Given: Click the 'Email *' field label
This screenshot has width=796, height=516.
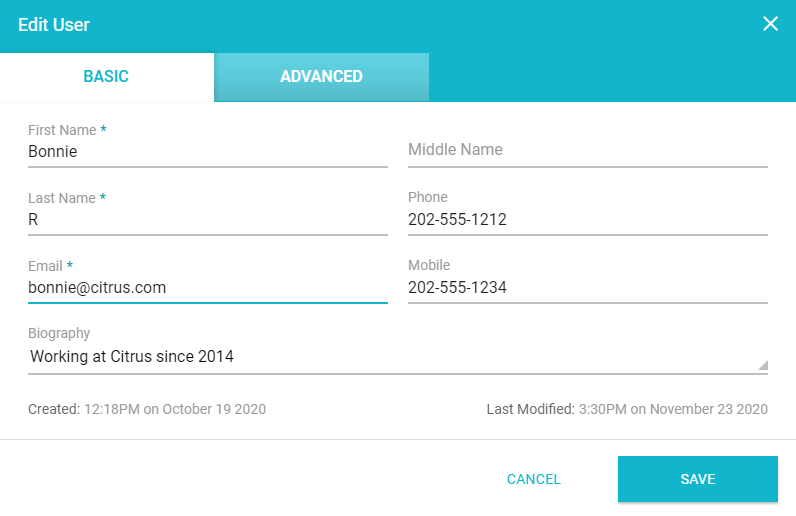Looking at the screenshot, I should 50,266.
